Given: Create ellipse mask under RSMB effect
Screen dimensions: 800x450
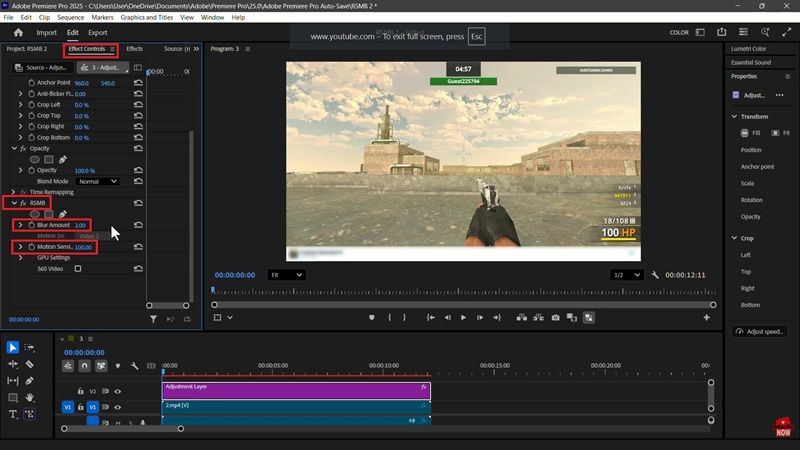Looking at the screenshot, I should click(34, 214).
